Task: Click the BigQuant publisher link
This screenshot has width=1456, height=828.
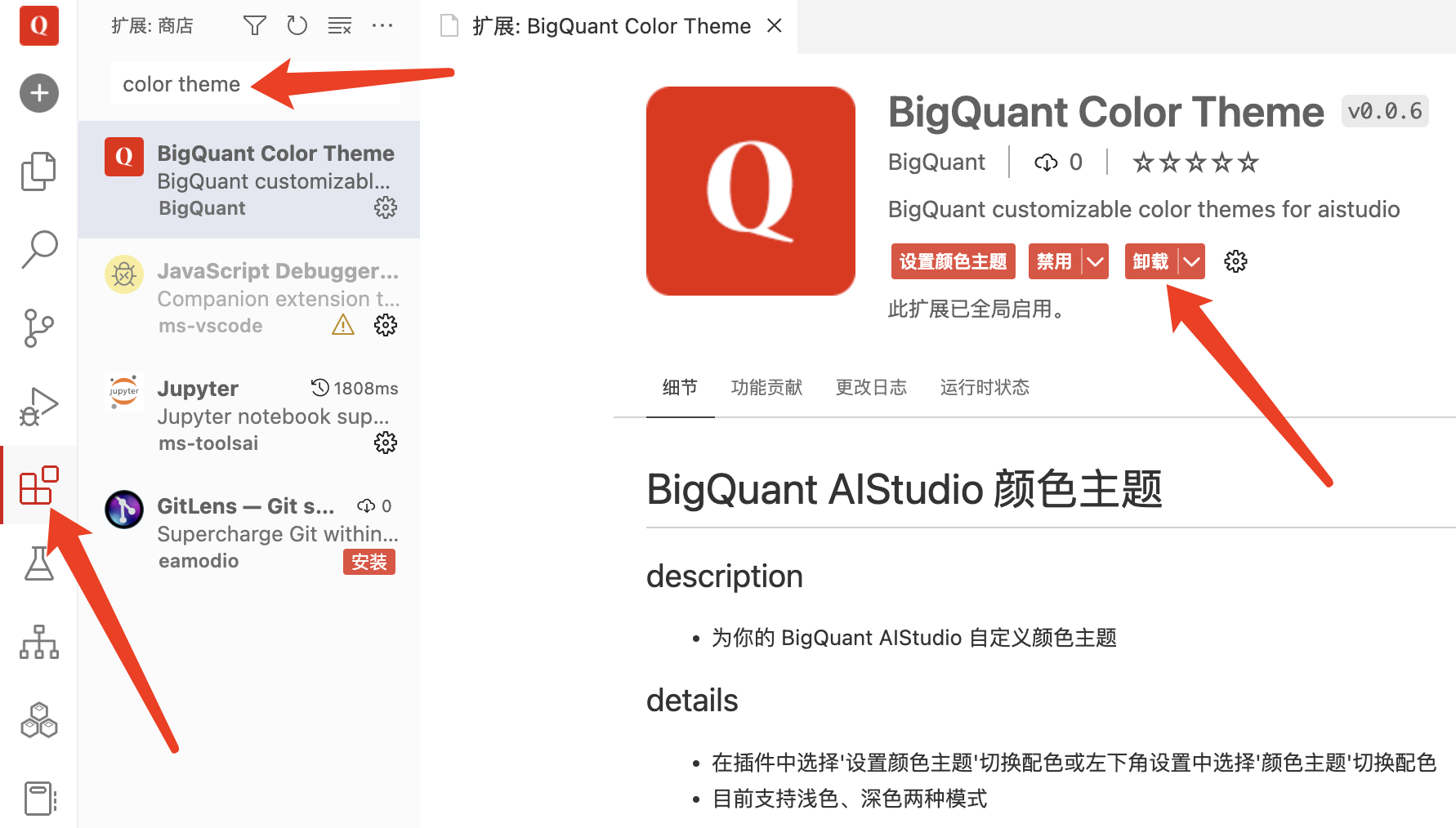Action: [x=936, y=162]
